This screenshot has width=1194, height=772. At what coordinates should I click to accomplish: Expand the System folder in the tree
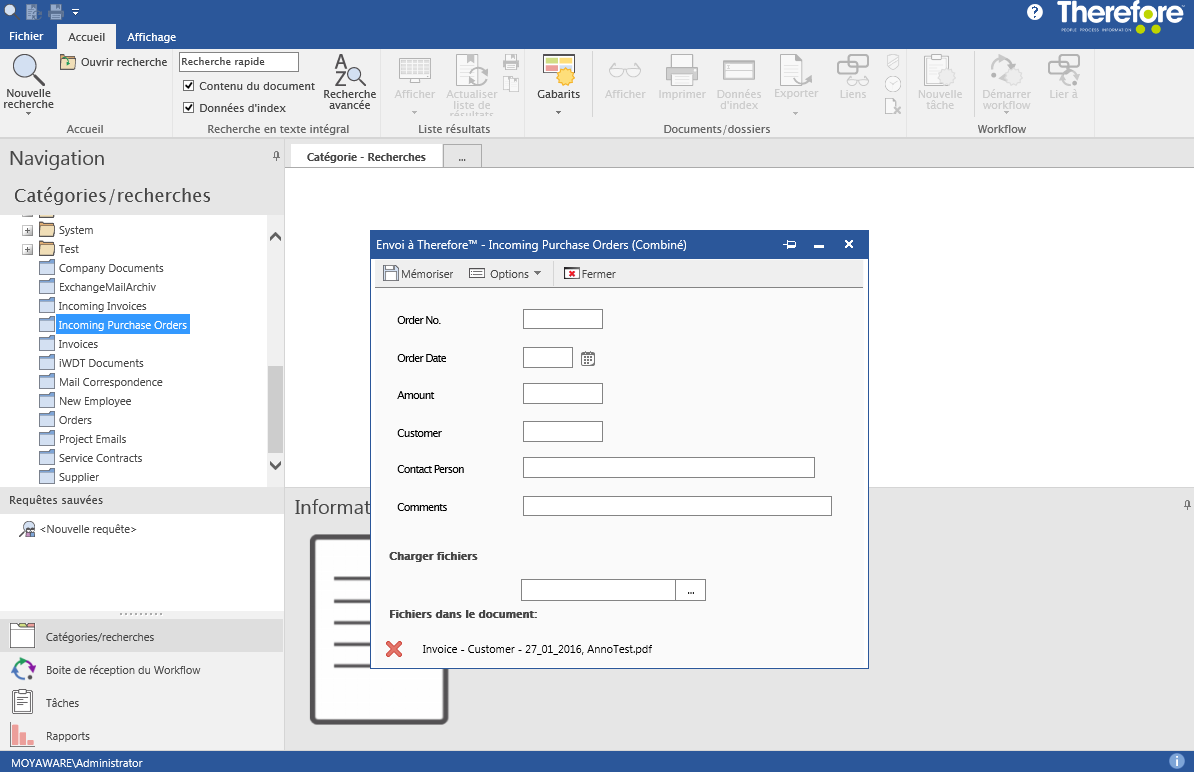[x=27, y=229]
